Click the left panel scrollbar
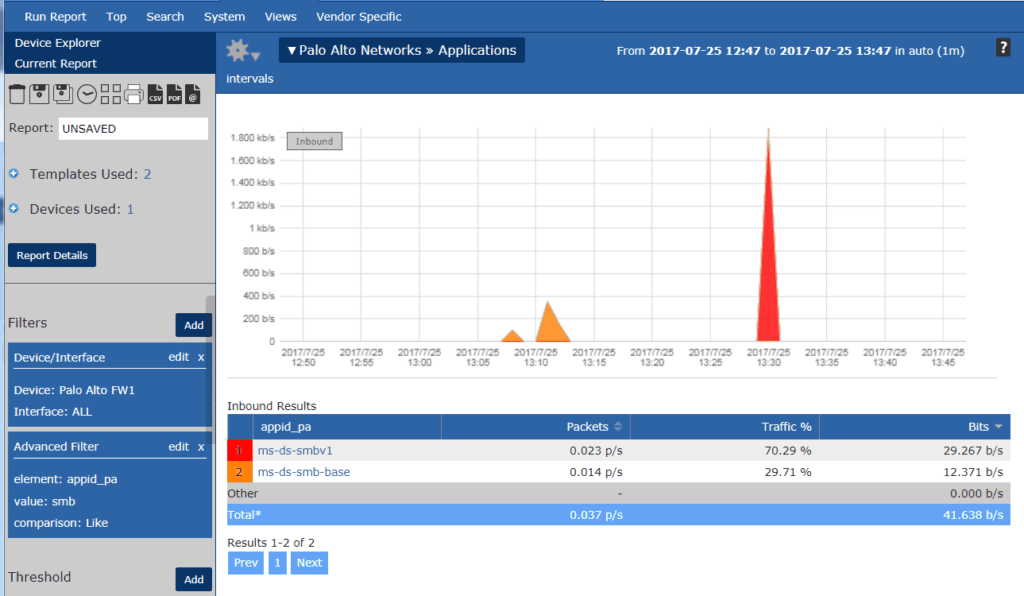Screen dimensions: 1024x596 (210, 372)
